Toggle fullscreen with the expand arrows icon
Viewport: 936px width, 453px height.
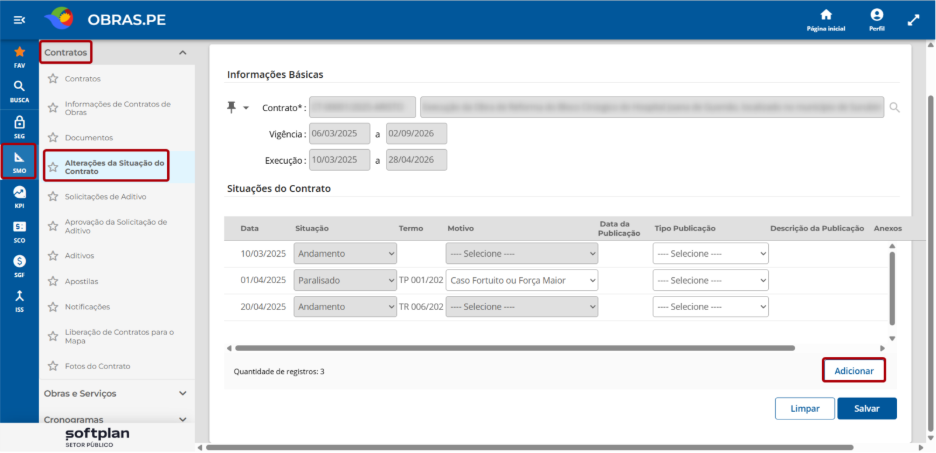[x=913, y=20]
